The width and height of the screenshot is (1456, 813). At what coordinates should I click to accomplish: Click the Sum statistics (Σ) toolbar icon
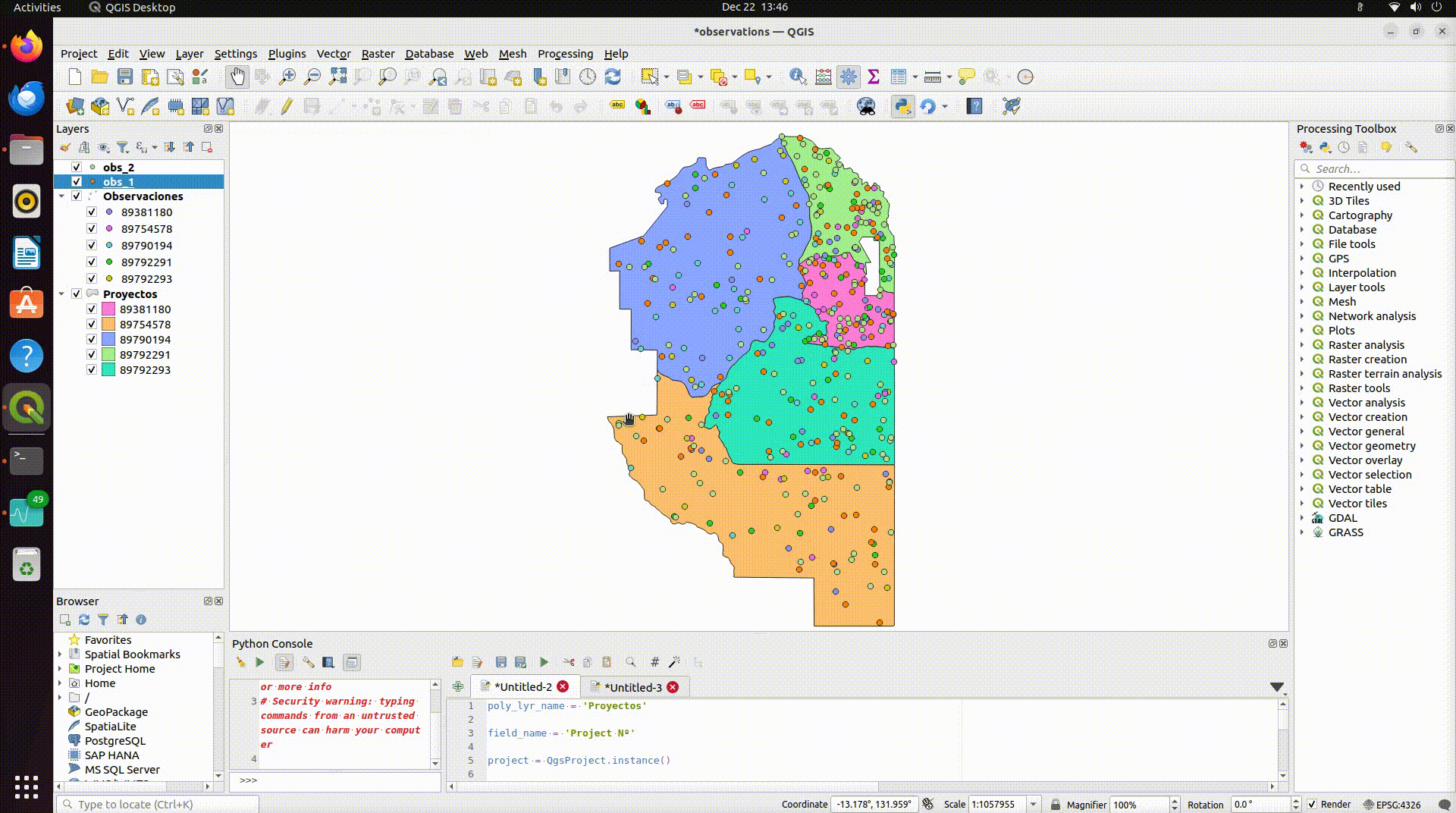click(x=874, y=76)
